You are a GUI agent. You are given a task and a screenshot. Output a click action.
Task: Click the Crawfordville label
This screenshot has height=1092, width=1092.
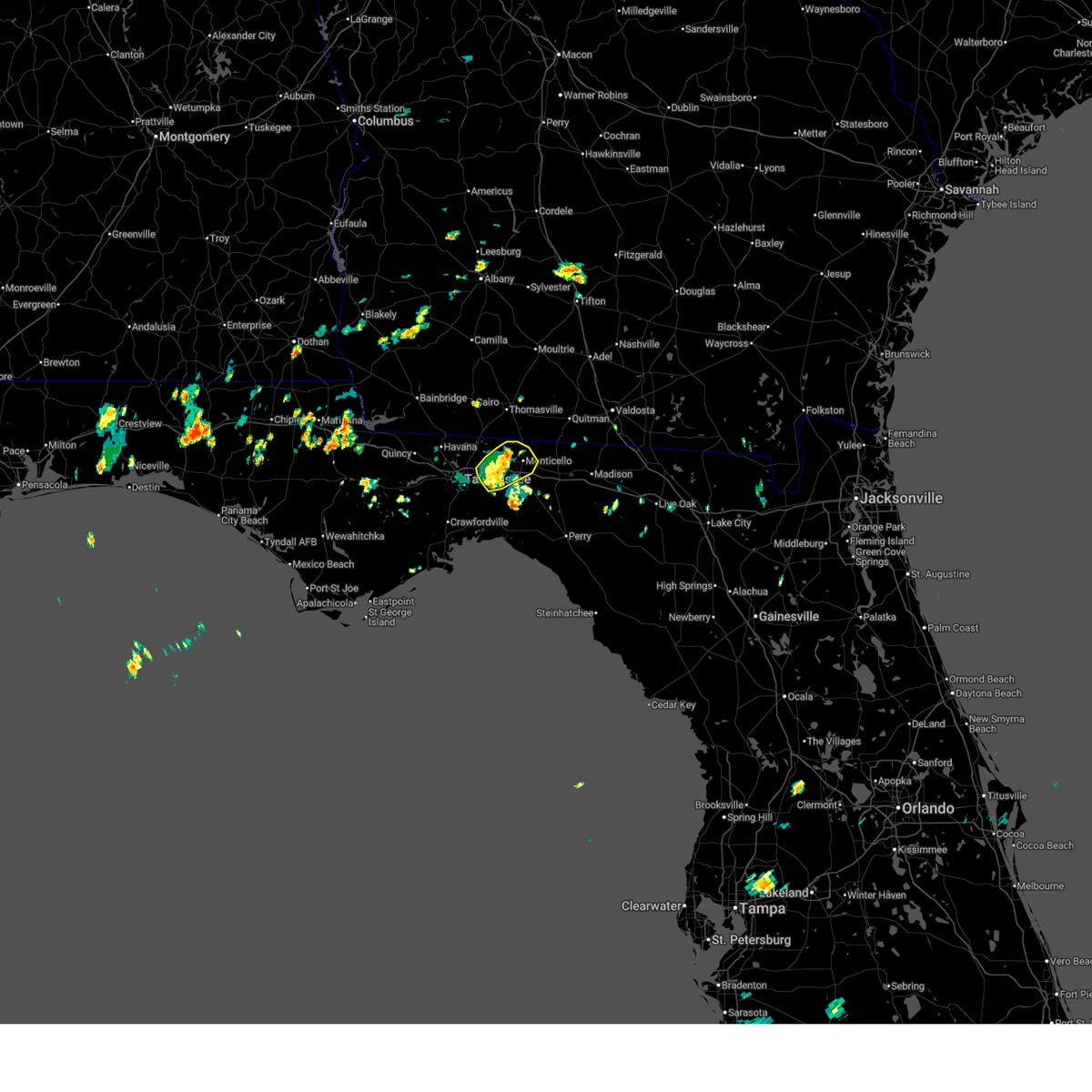point(480,521)
